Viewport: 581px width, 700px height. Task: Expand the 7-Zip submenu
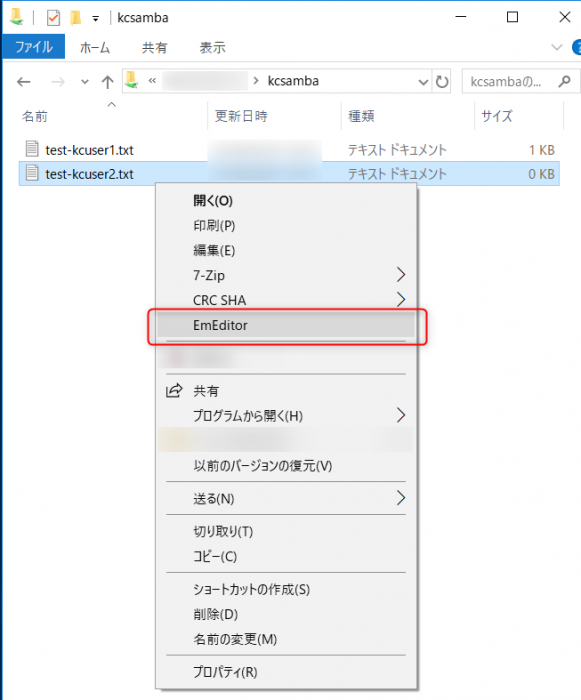click(400, 275)
